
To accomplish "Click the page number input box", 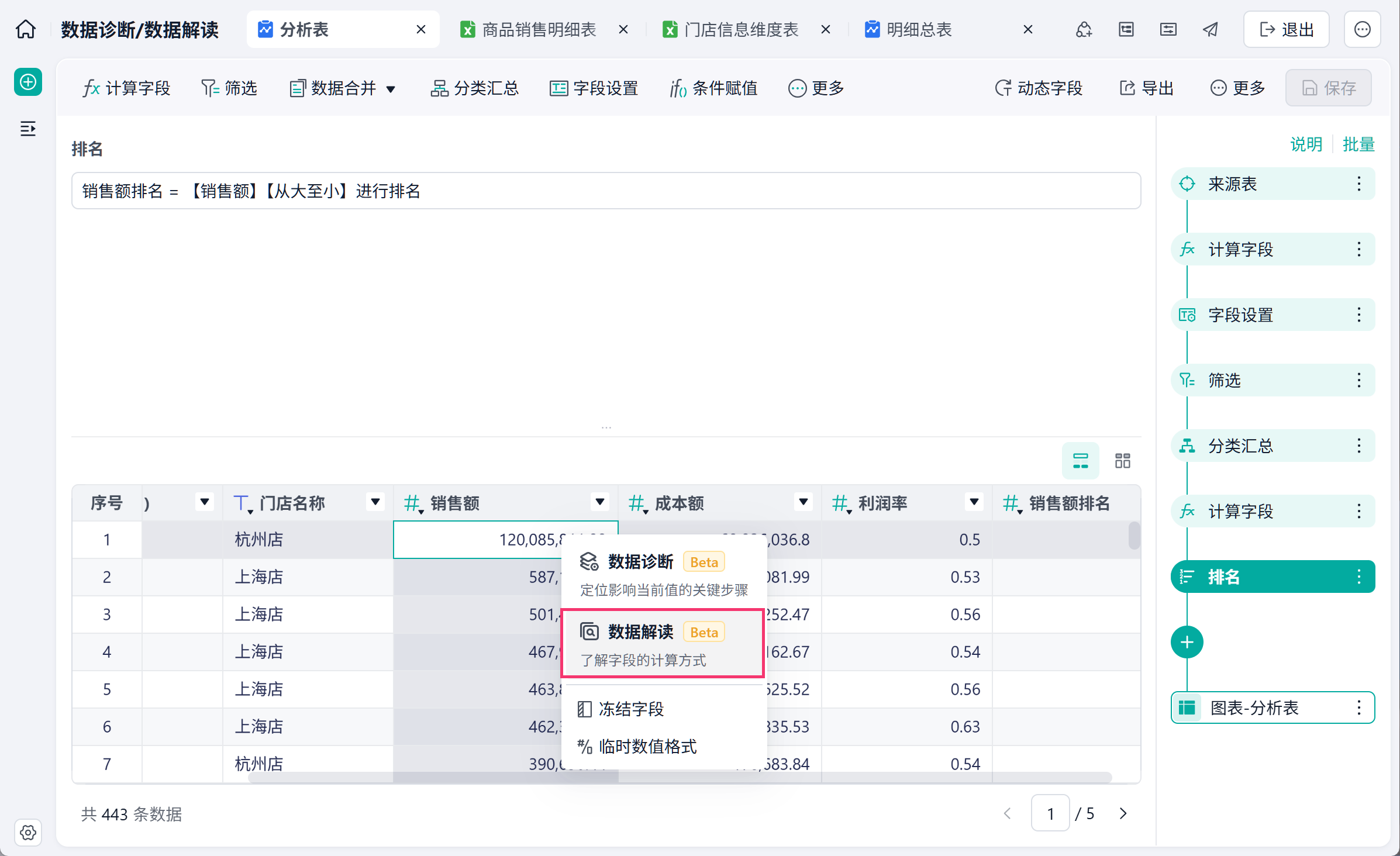I will pos(1050,813).
